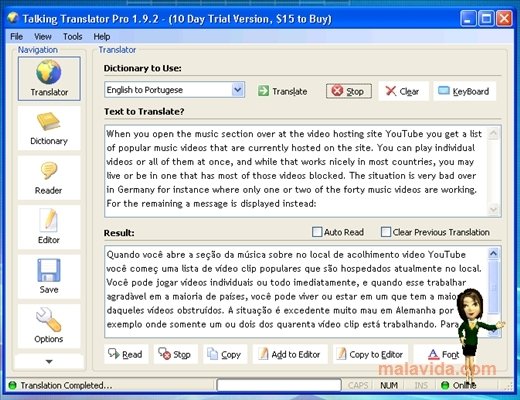Image resolution: width=520 pixels, height=400 pixels.
Task: Read the result aloud with Read
Action: tap(126, 354)
